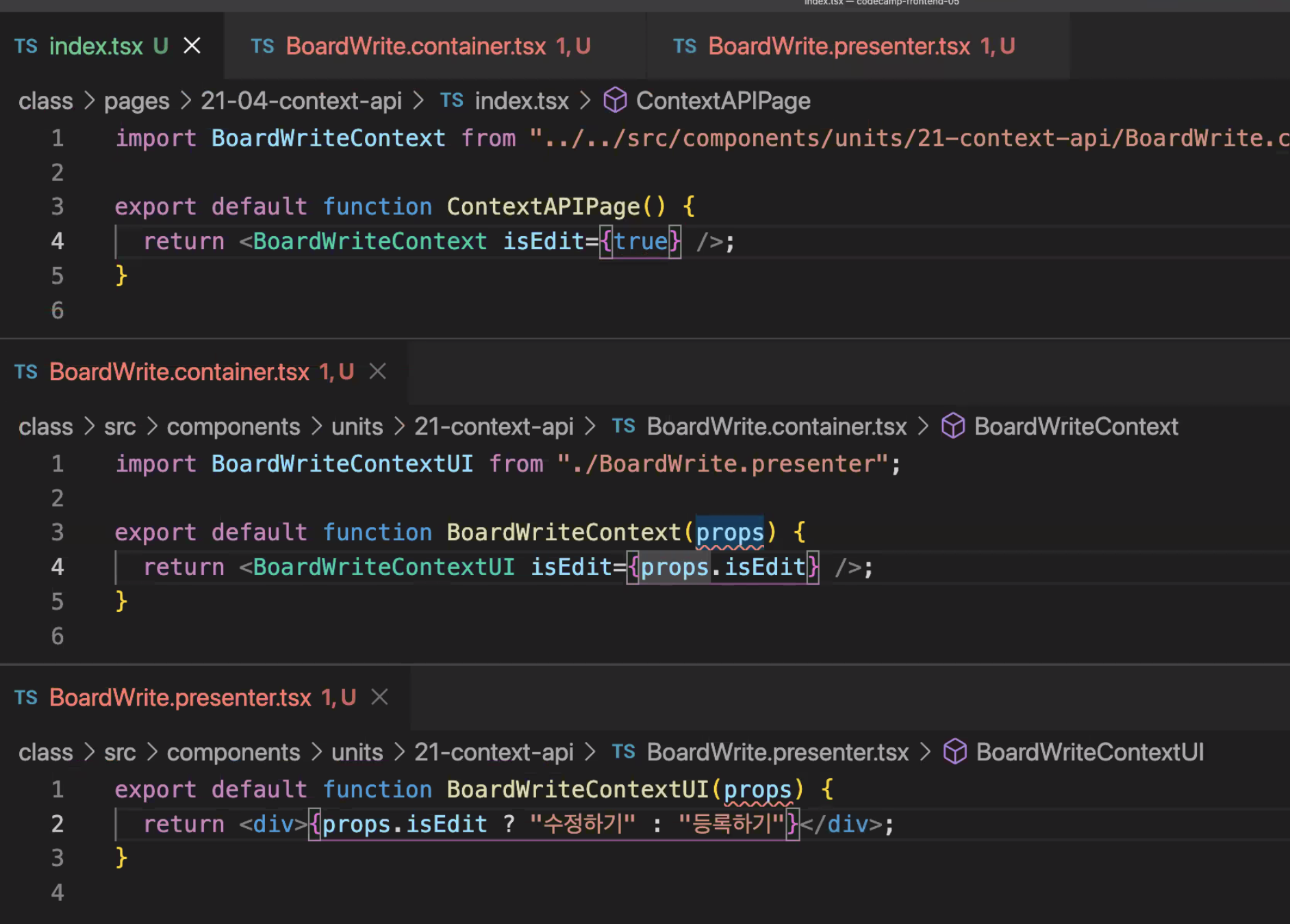This screenshot has width=1290, height=924.
Task: Click BoardWriteContextUI symbol cube icon in breadcrumb
Action: [955, 752]
